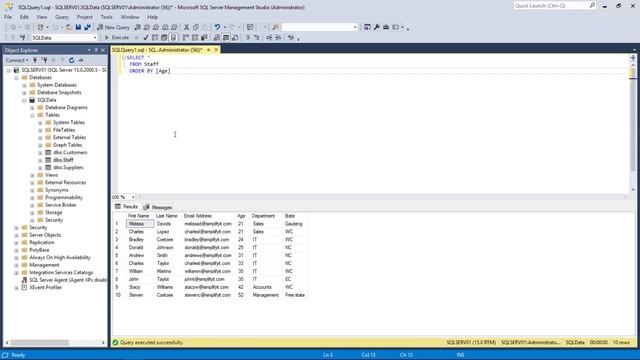Toggle IntelliSense Enabled button

173,38
